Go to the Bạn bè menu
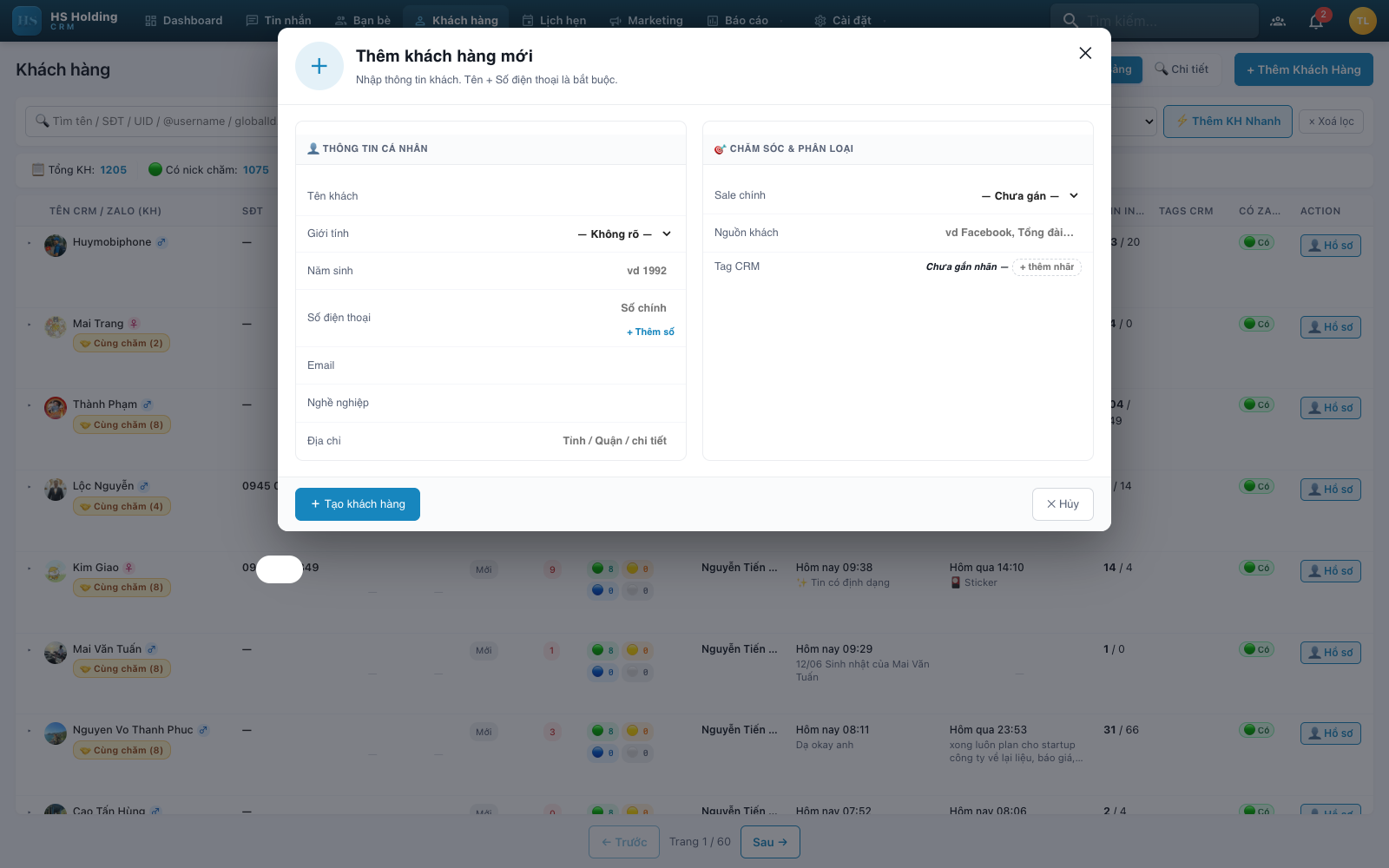This screenshot has width=1389, height=868. [363, 20]
